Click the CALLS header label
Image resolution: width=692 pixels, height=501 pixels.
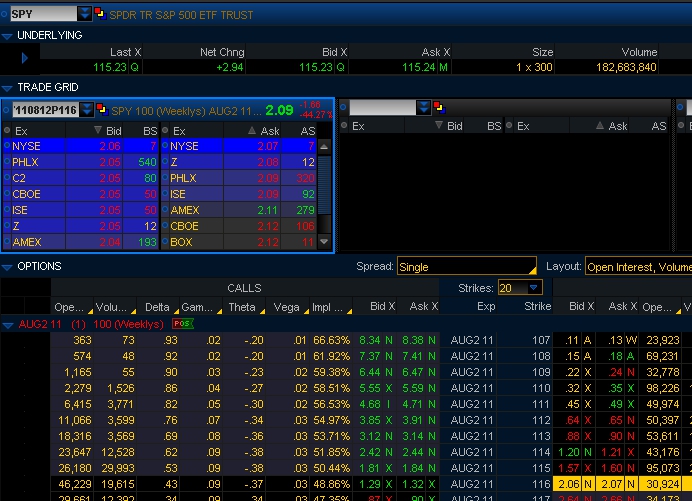point(244,288)
